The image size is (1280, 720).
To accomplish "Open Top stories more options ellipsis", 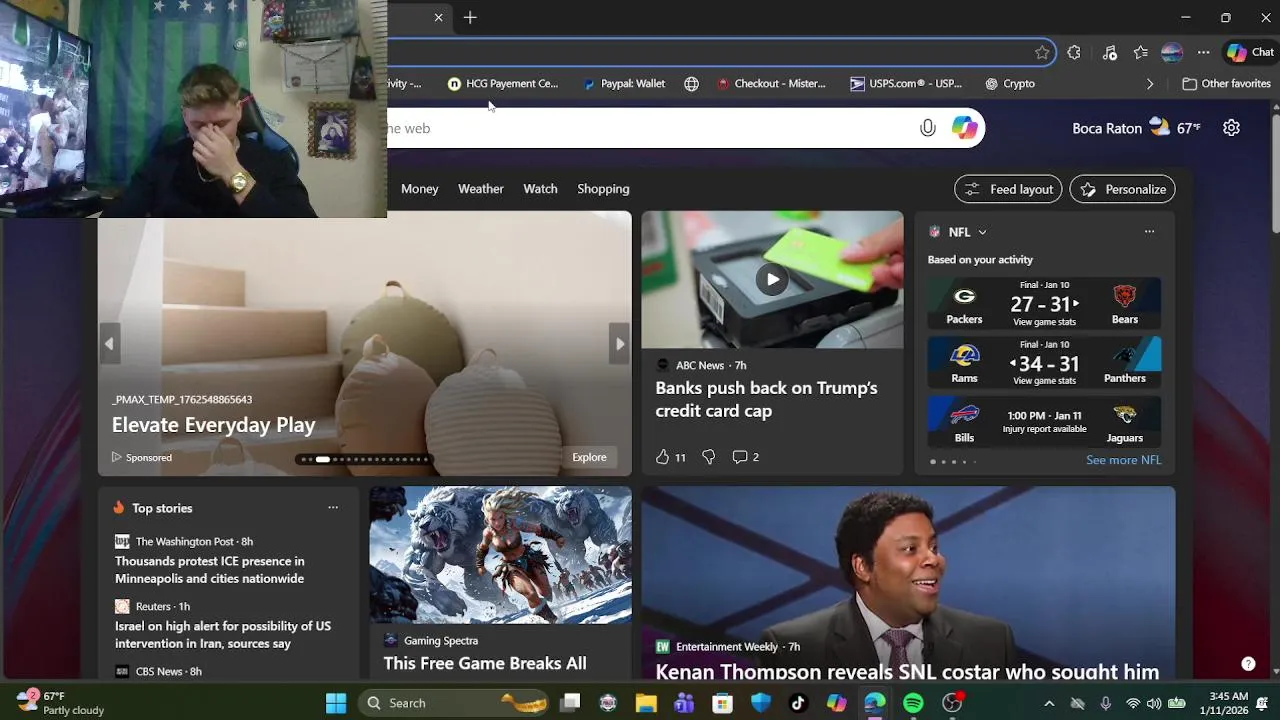I will 333,508.
